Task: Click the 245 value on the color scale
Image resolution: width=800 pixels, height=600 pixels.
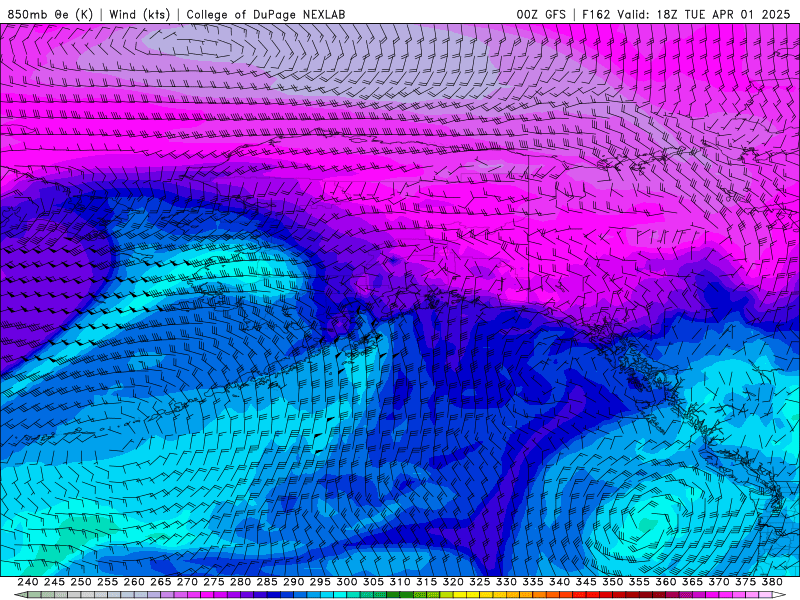Action: click(x=54, y=582)
